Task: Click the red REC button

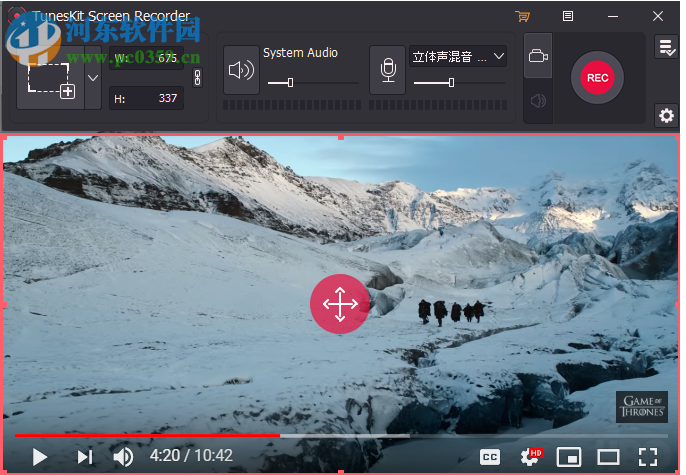Action: pos(597,78)
